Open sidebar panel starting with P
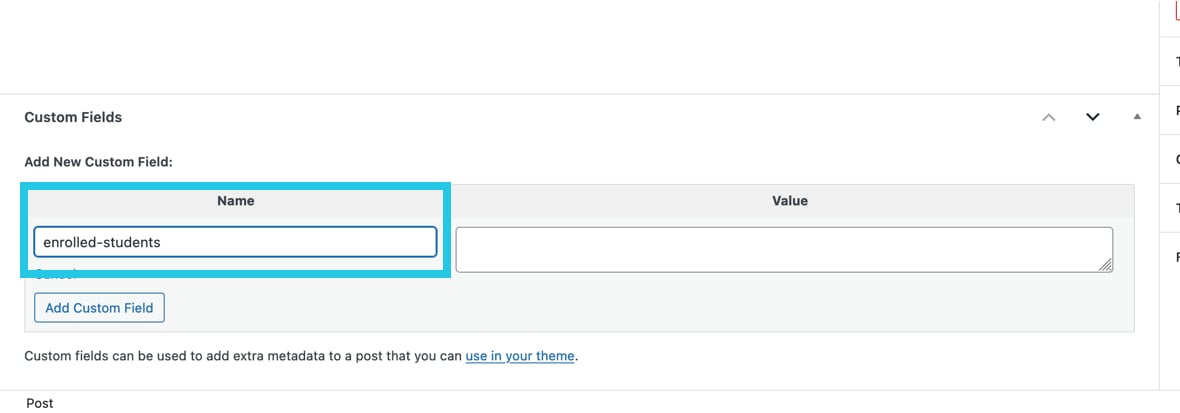Viewport: 1180px width, 413px height. 1177,111
